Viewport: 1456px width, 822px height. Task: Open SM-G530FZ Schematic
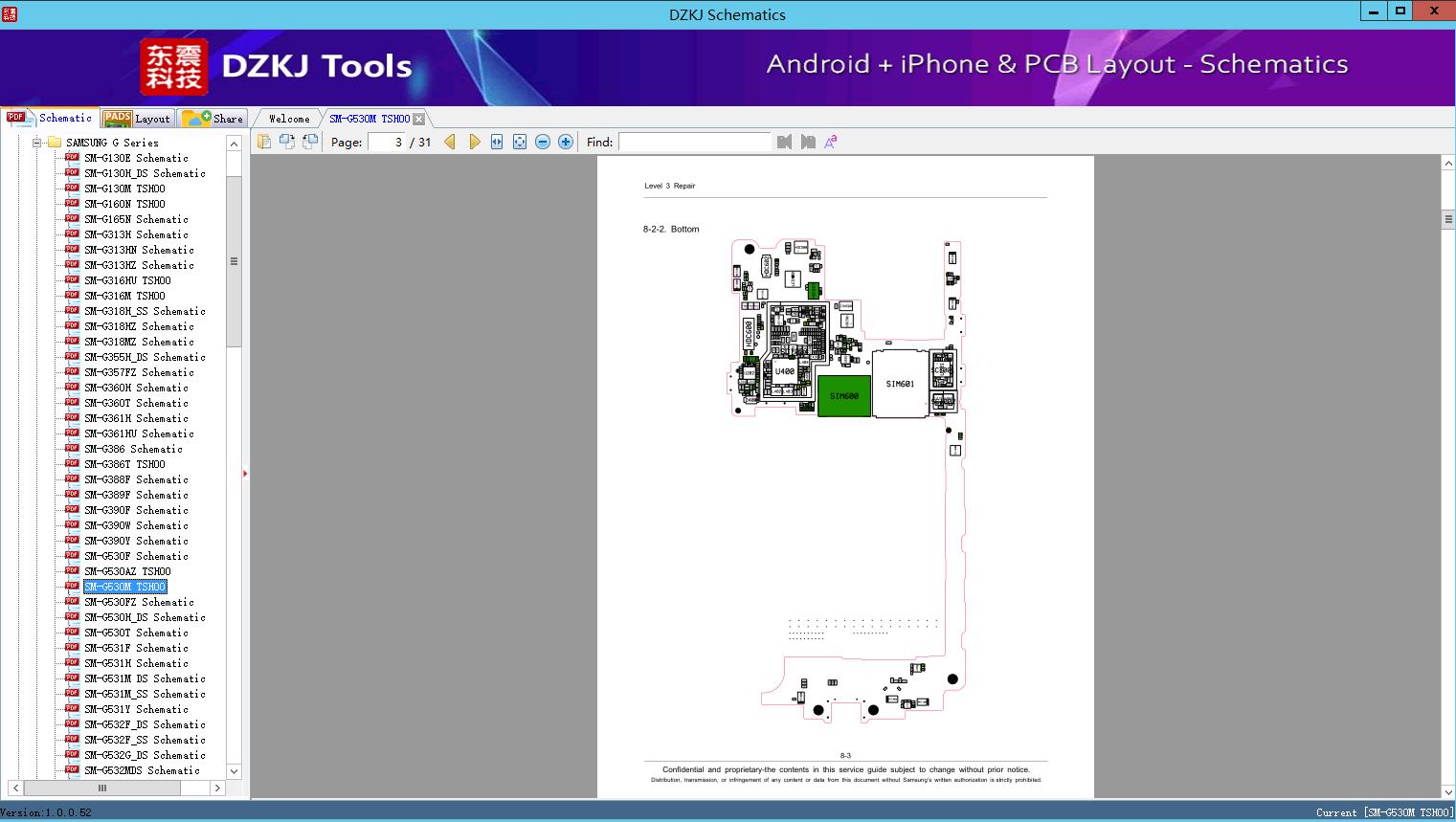coord(139,602)
